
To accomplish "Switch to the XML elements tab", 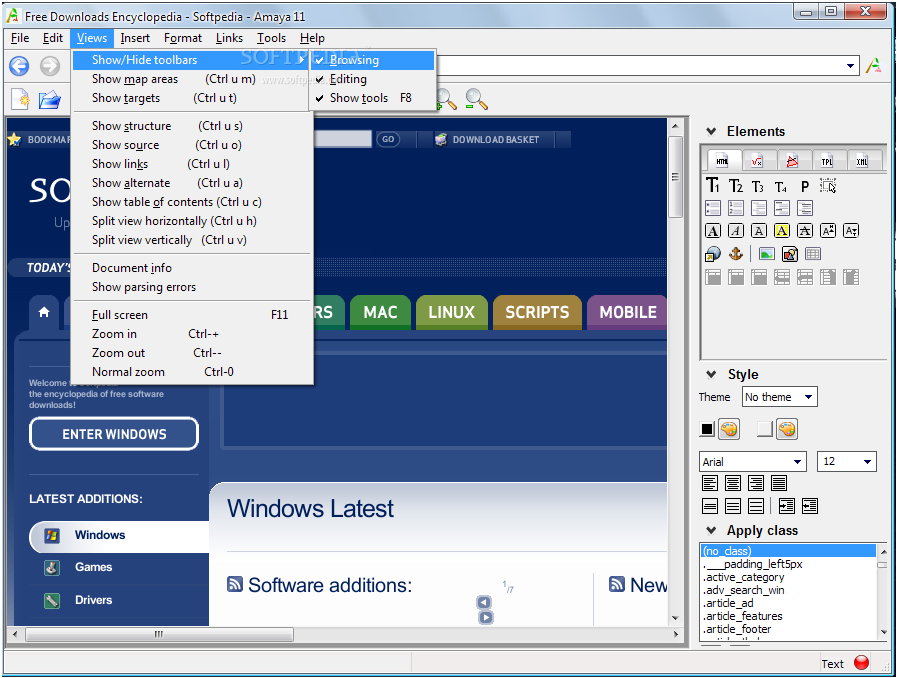I will pyautogui.click(x=862, y=162).
